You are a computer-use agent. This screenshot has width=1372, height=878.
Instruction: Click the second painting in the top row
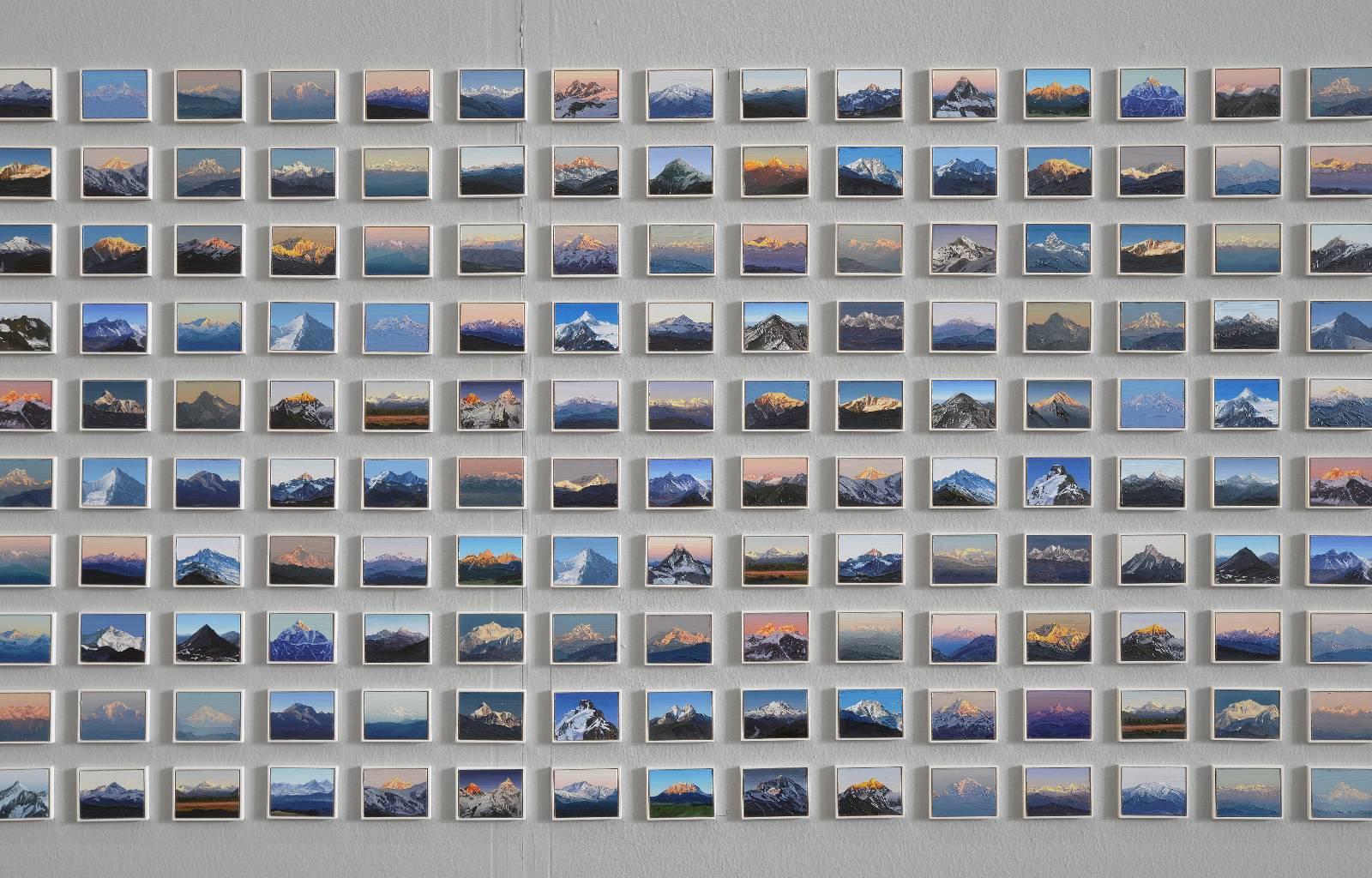[x=114, y=94]
